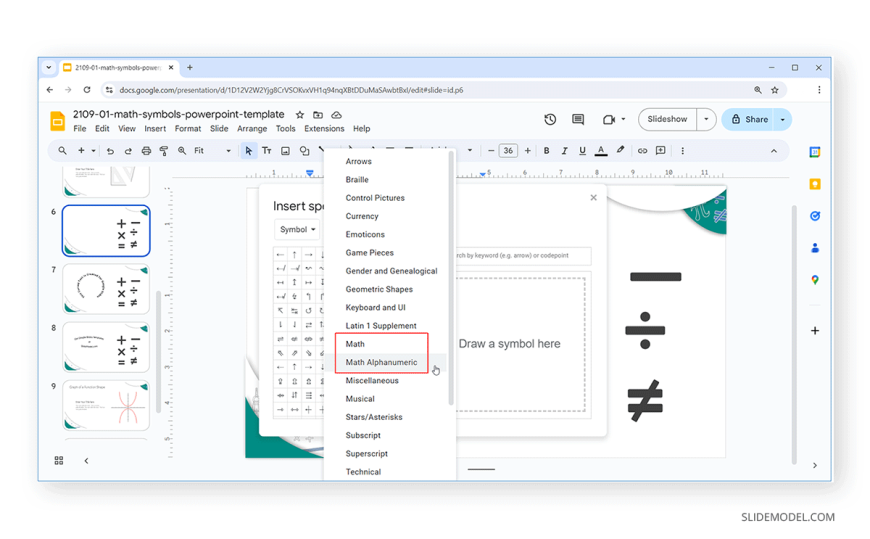Star the presentation title
Viewport: 870px width, 539px height.
coord(300,115)
